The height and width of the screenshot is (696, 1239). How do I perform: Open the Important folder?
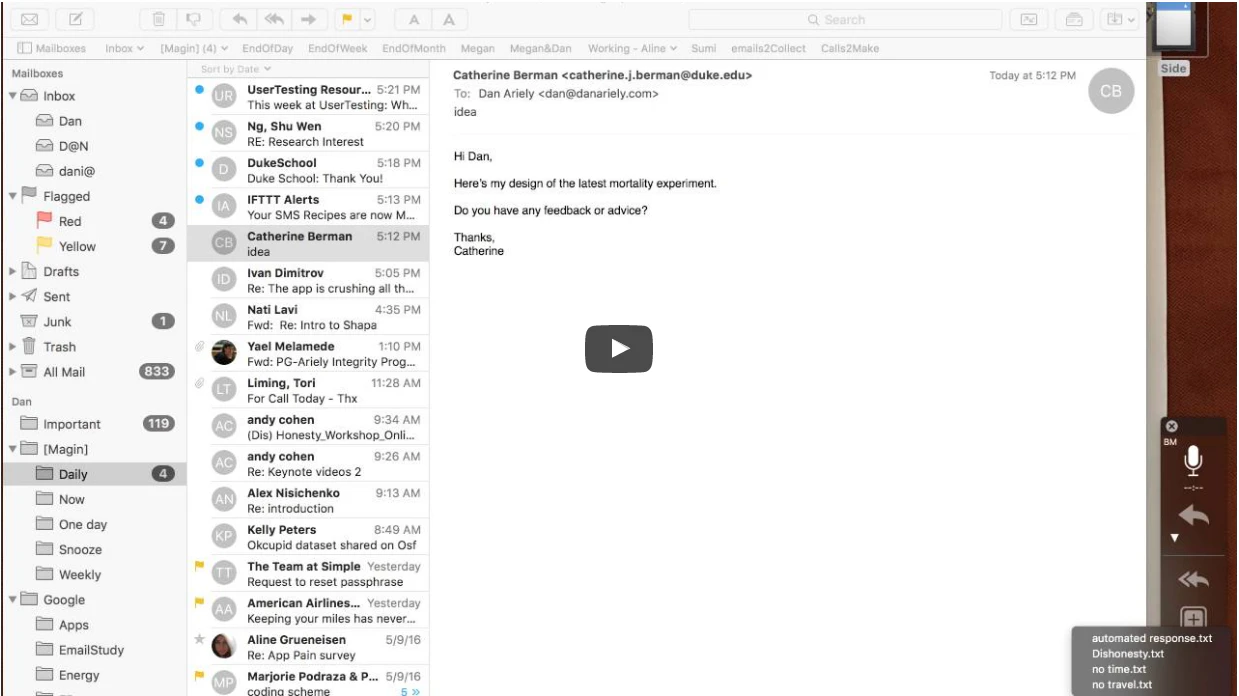tap(93, 424)
